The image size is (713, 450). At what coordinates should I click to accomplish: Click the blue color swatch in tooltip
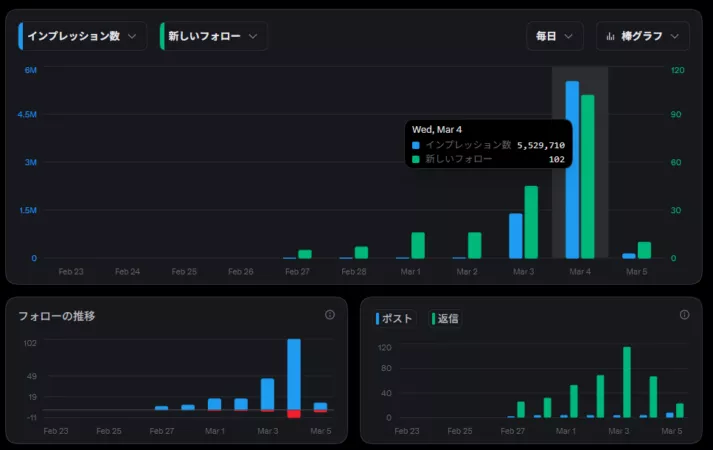coord(416,145)
